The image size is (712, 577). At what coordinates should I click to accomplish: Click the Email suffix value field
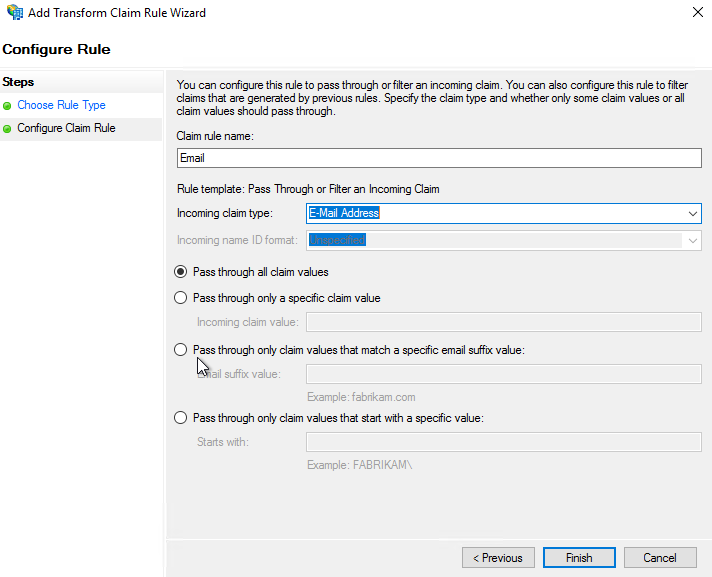(502, 374)
